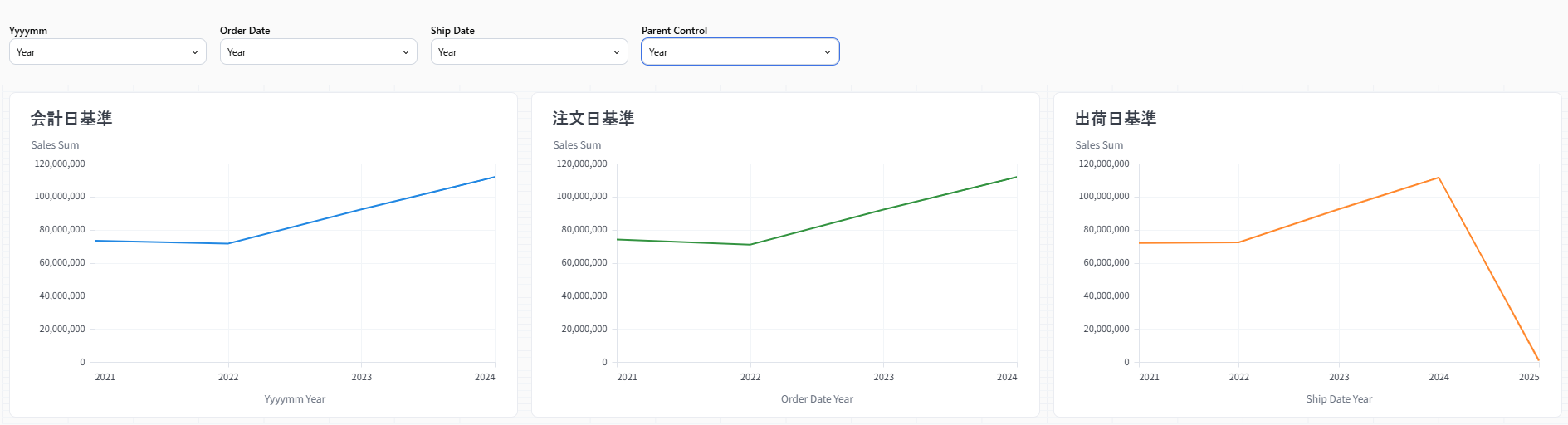Viewport: 1568px width, 425px height.
Task: Click the "Order Date Year" axis title
Action: 817,399
